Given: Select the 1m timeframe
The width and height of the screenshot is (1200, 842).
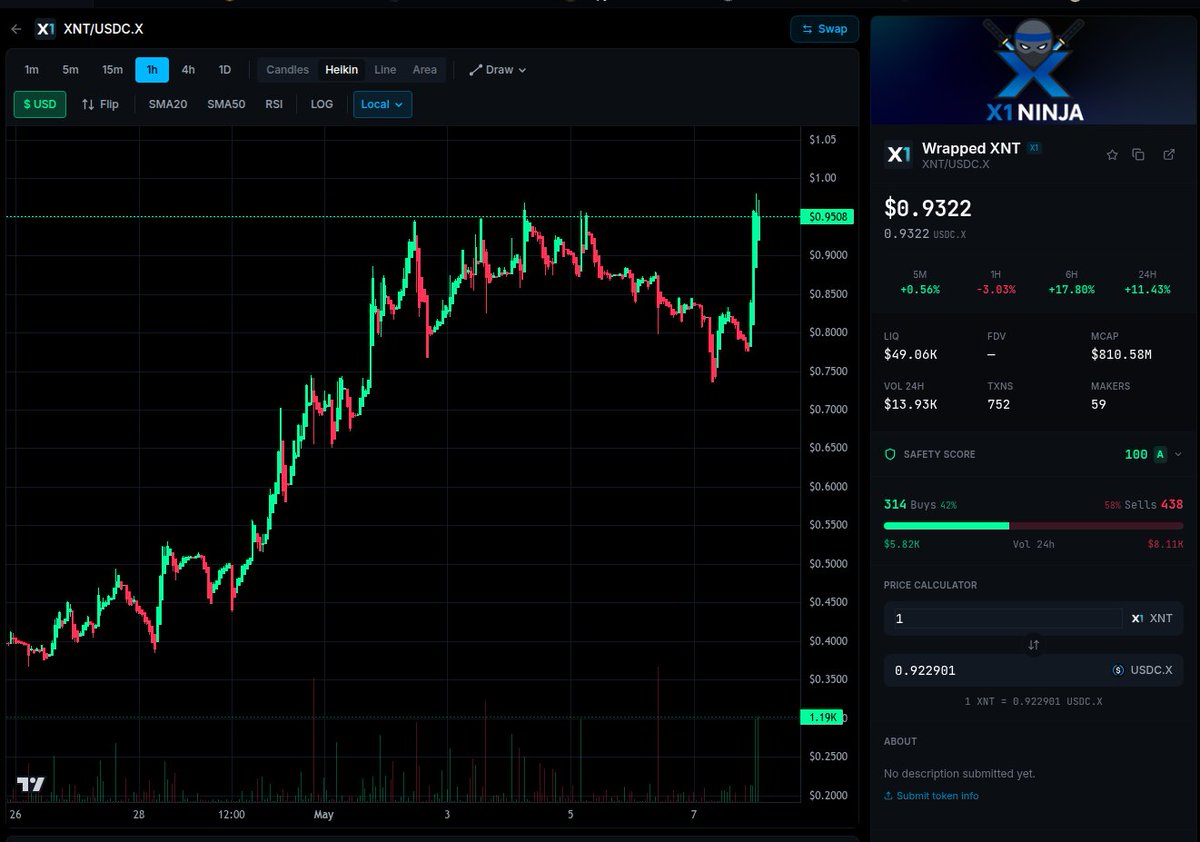Looking at the screenshot, I should click(x=32, y=70).
